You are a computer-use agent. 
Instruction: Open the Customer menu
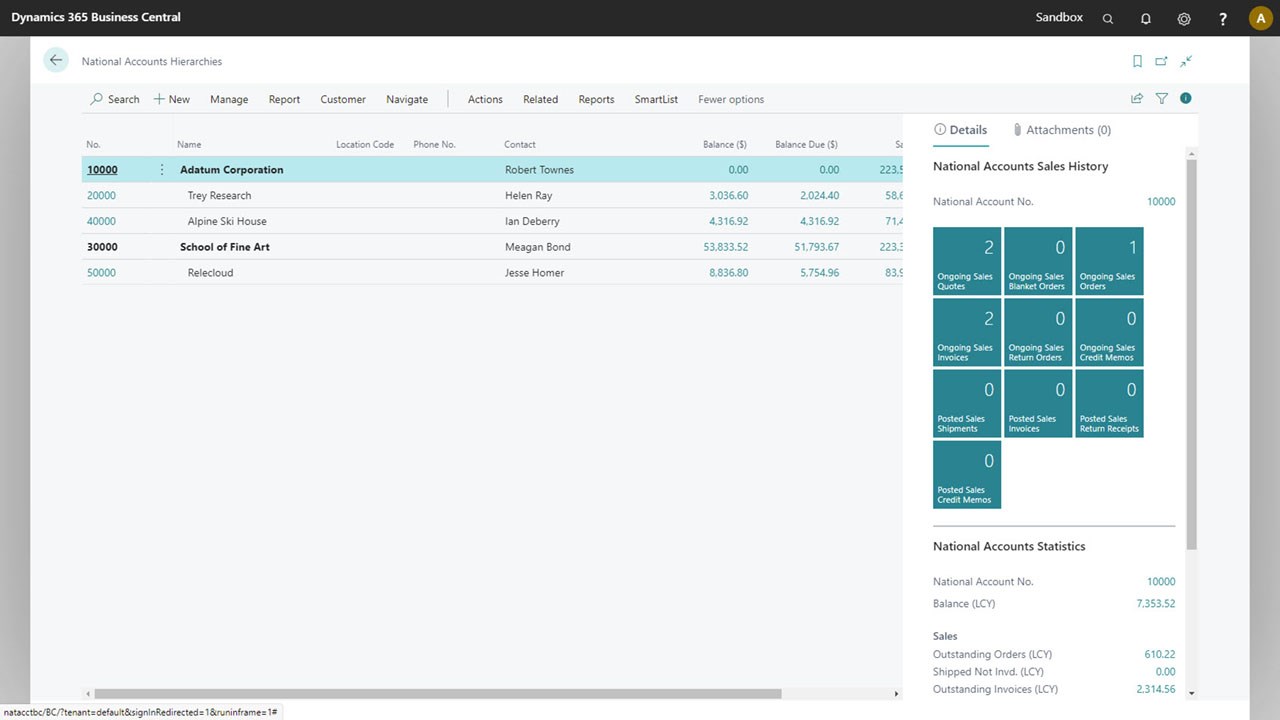tap(343, 99)
